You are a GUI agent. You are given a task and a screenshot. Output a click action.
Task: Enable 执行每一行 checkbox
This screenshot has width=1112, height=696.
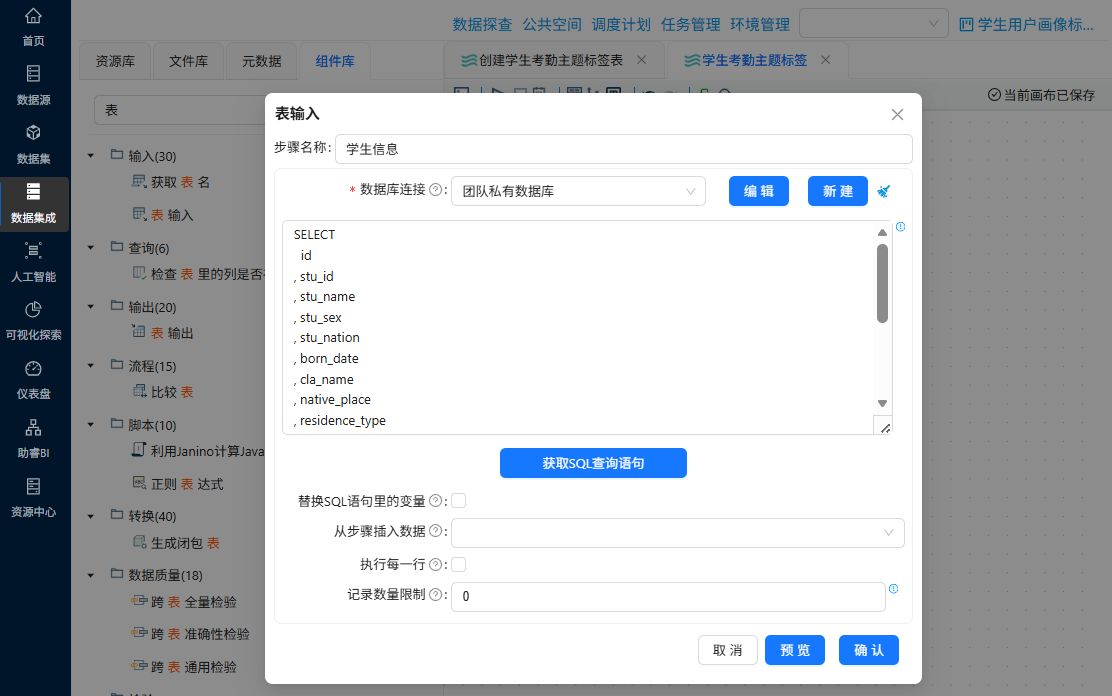pyautogui.click(x=459, y=564)
